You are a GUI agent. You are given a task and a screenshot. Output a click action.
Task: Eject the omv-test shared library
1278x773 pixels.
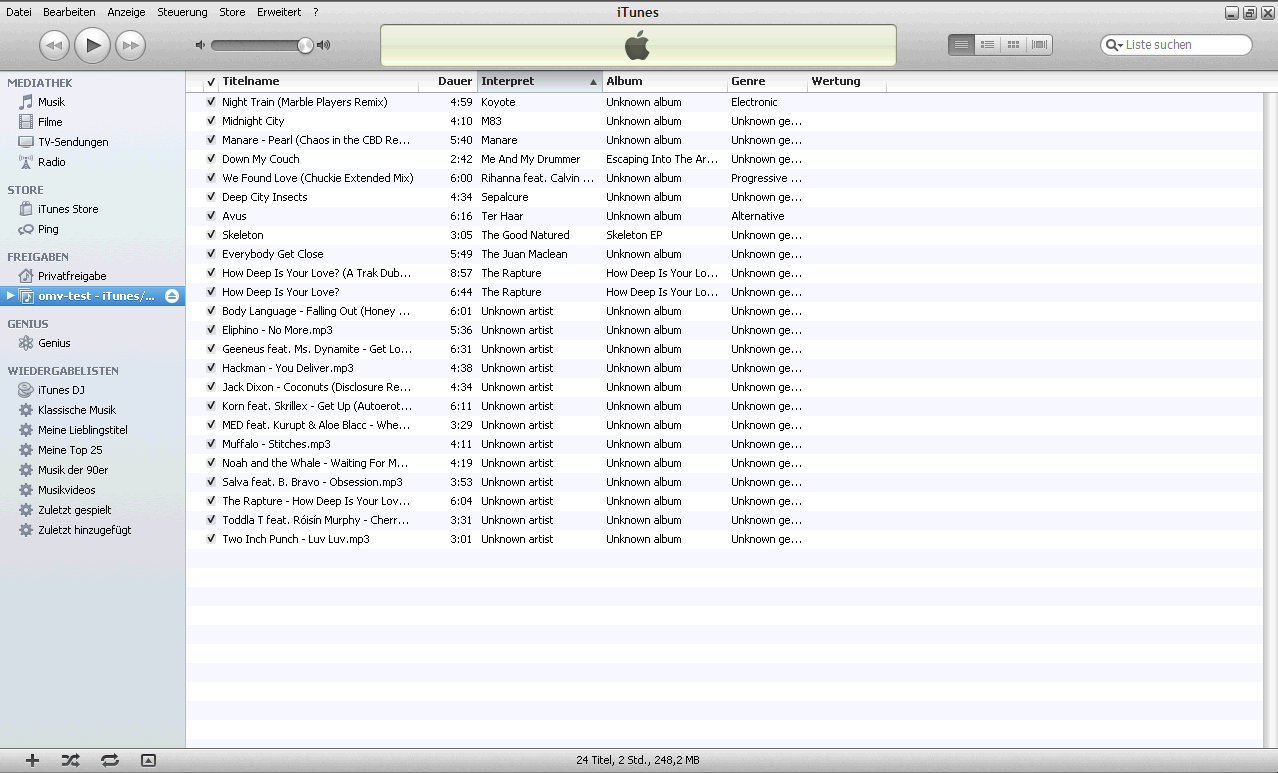tap(172, 296)
